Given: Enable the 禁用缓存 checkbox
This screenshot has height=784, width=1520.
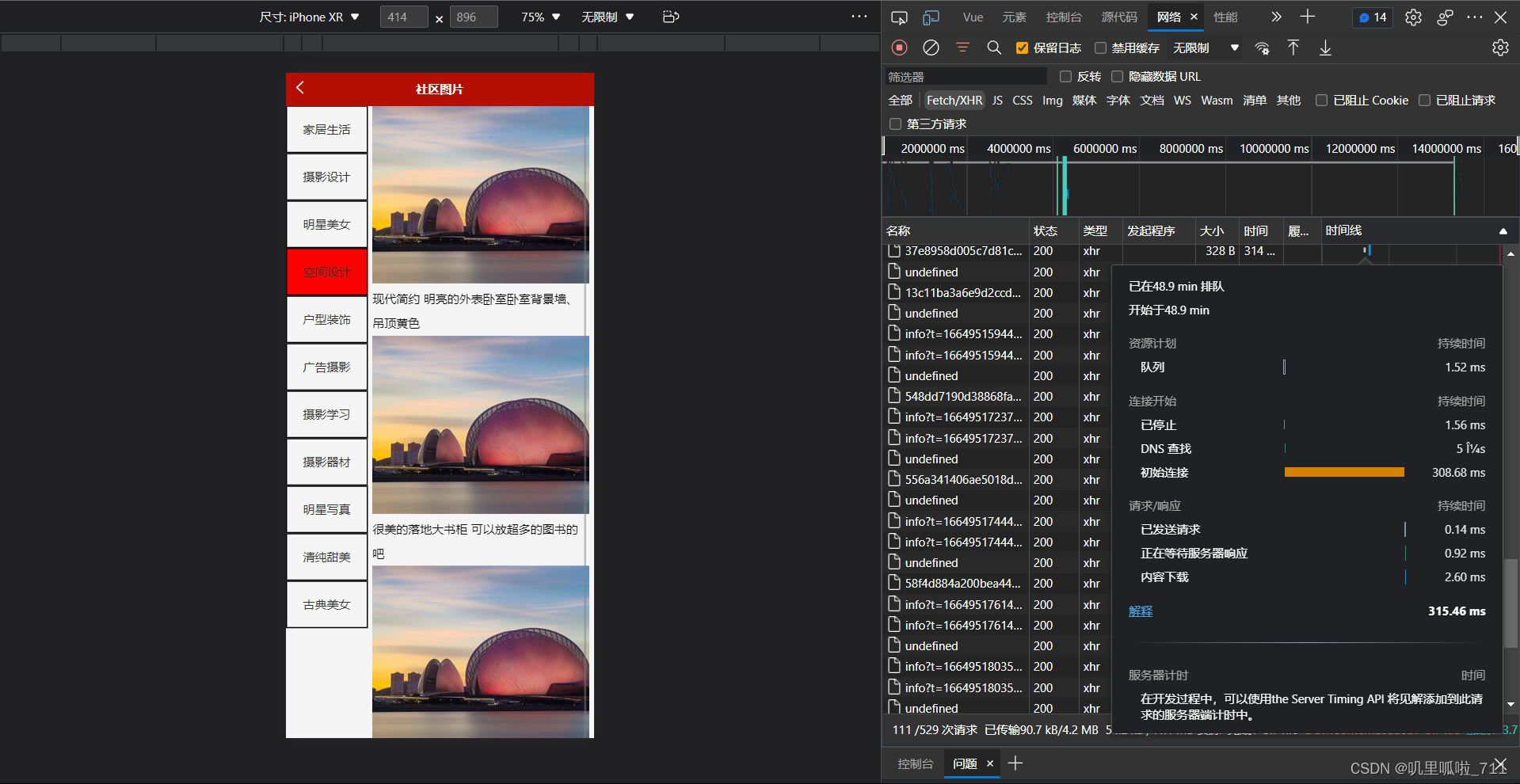Looking at the screenshot, I should (1100, 48).
